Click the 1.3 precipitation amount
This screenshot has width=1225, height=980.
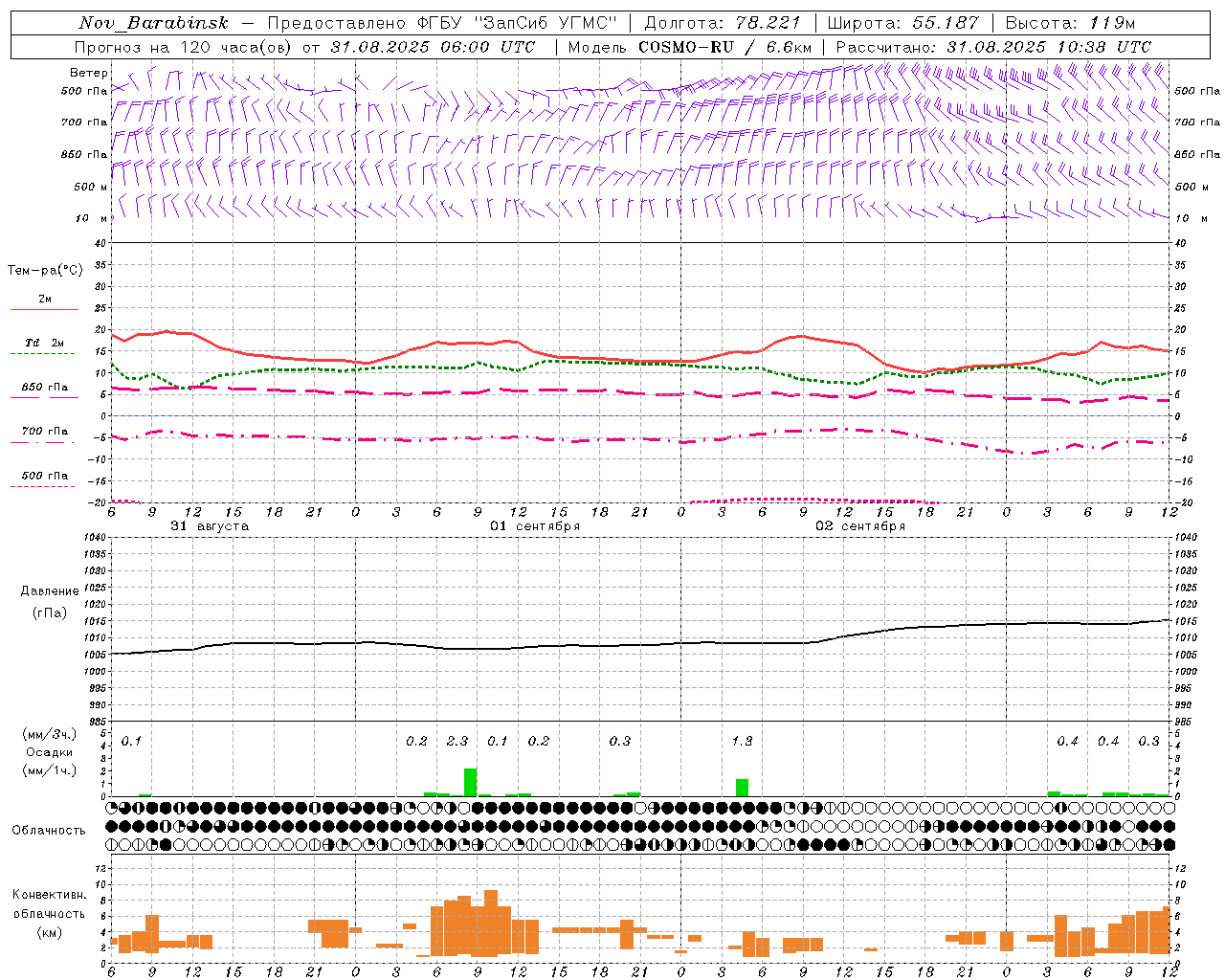[x=742, y=741]
